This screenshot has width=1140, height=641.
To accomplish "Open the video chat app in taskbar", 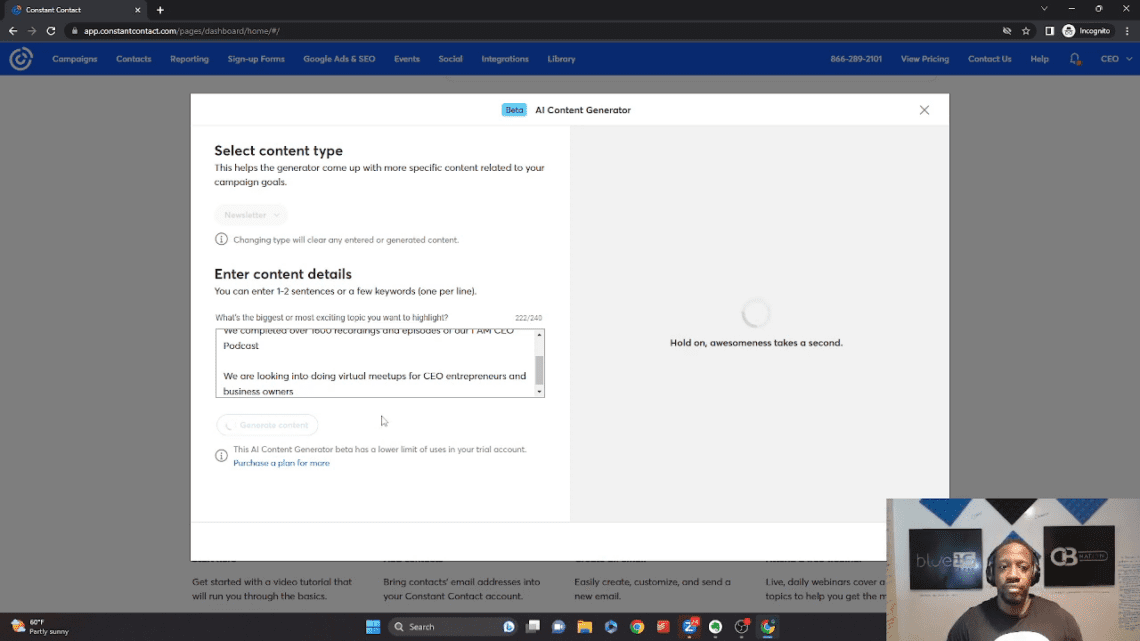I will (x=558, y=626).
